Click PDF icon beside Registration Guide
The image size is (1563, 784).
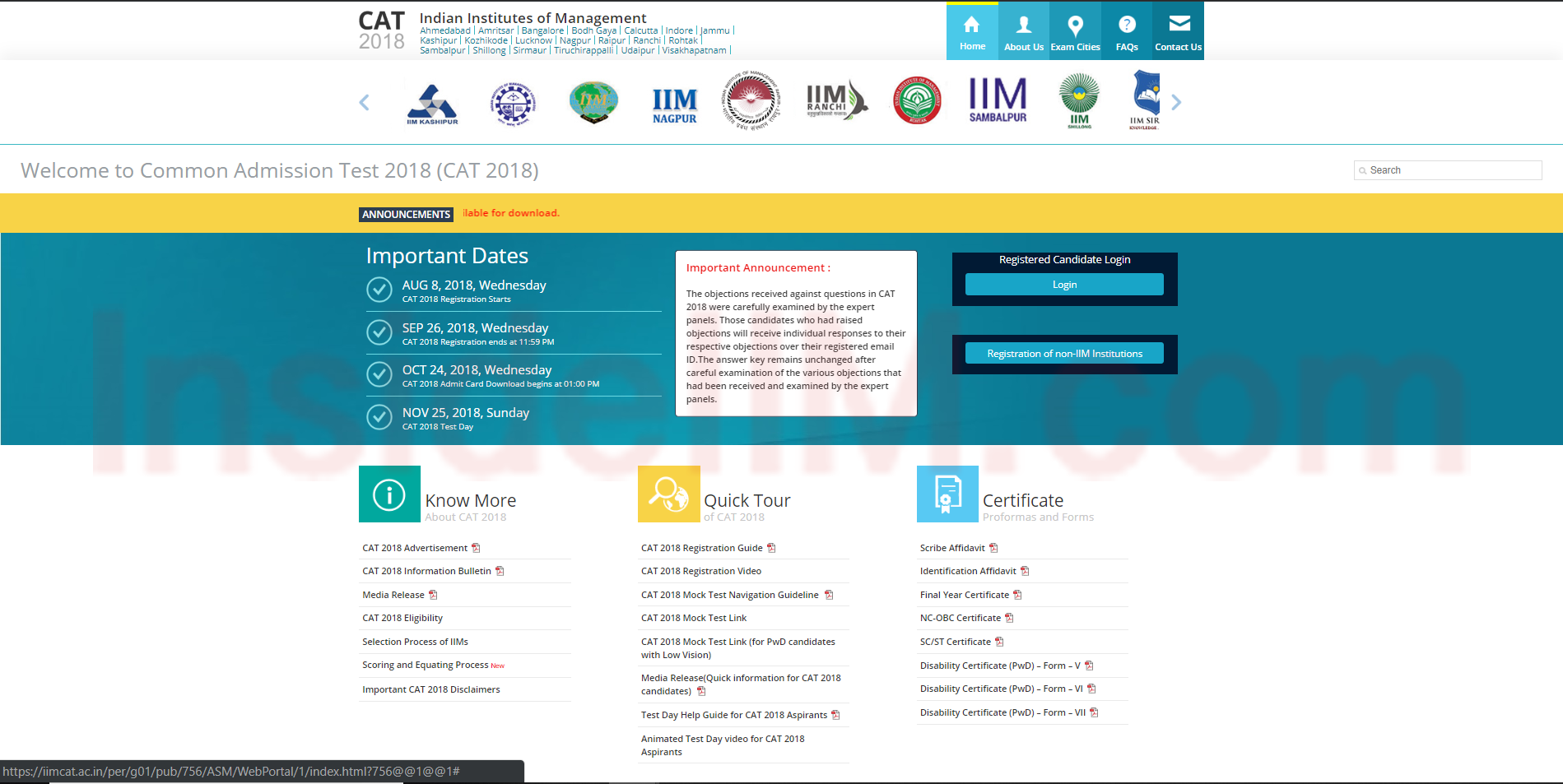771,548
